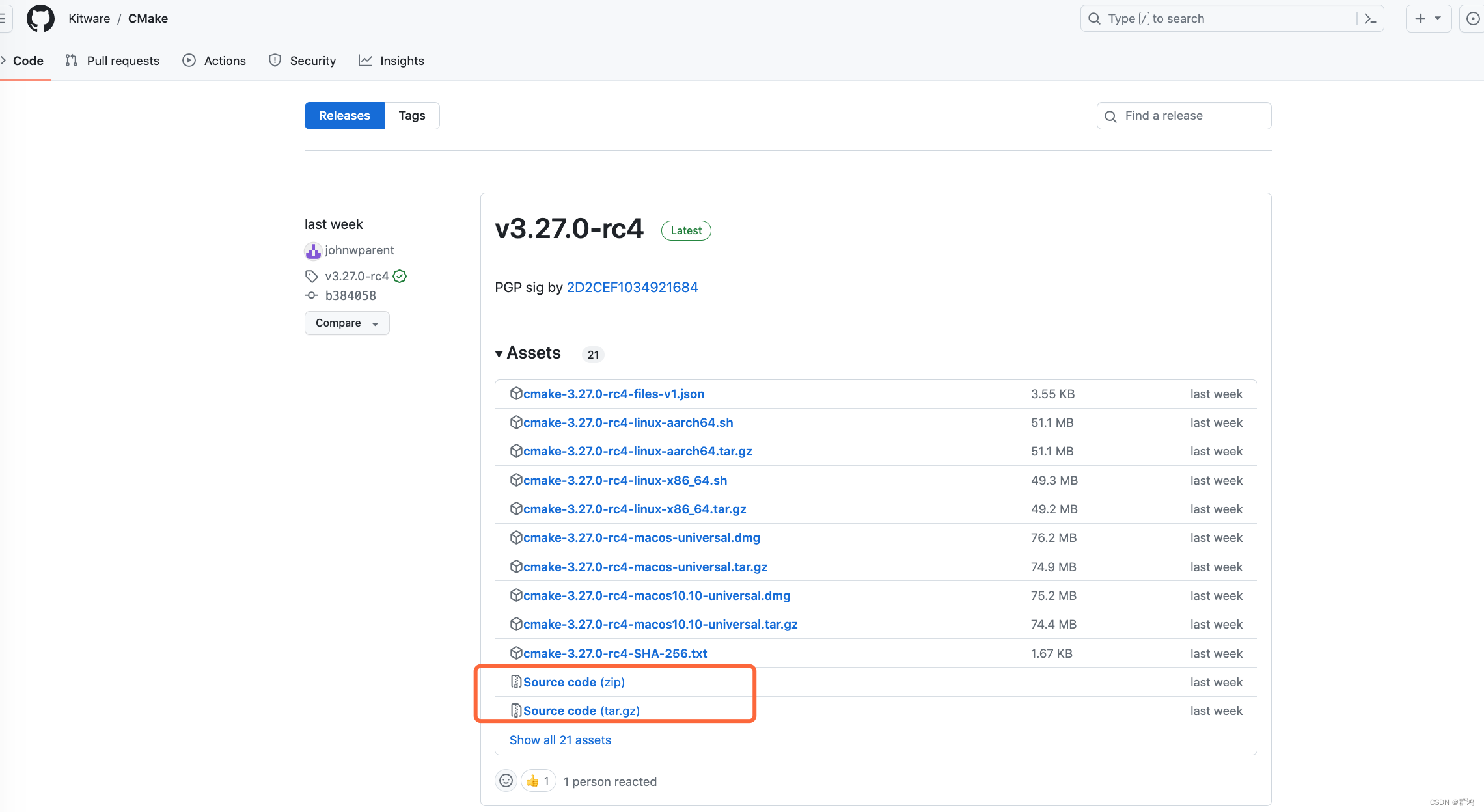Download cmake-3.27.0-rc4-macos-universal.dmg
This screenshot has width=1484, height=812.
[x=641, y=538]
